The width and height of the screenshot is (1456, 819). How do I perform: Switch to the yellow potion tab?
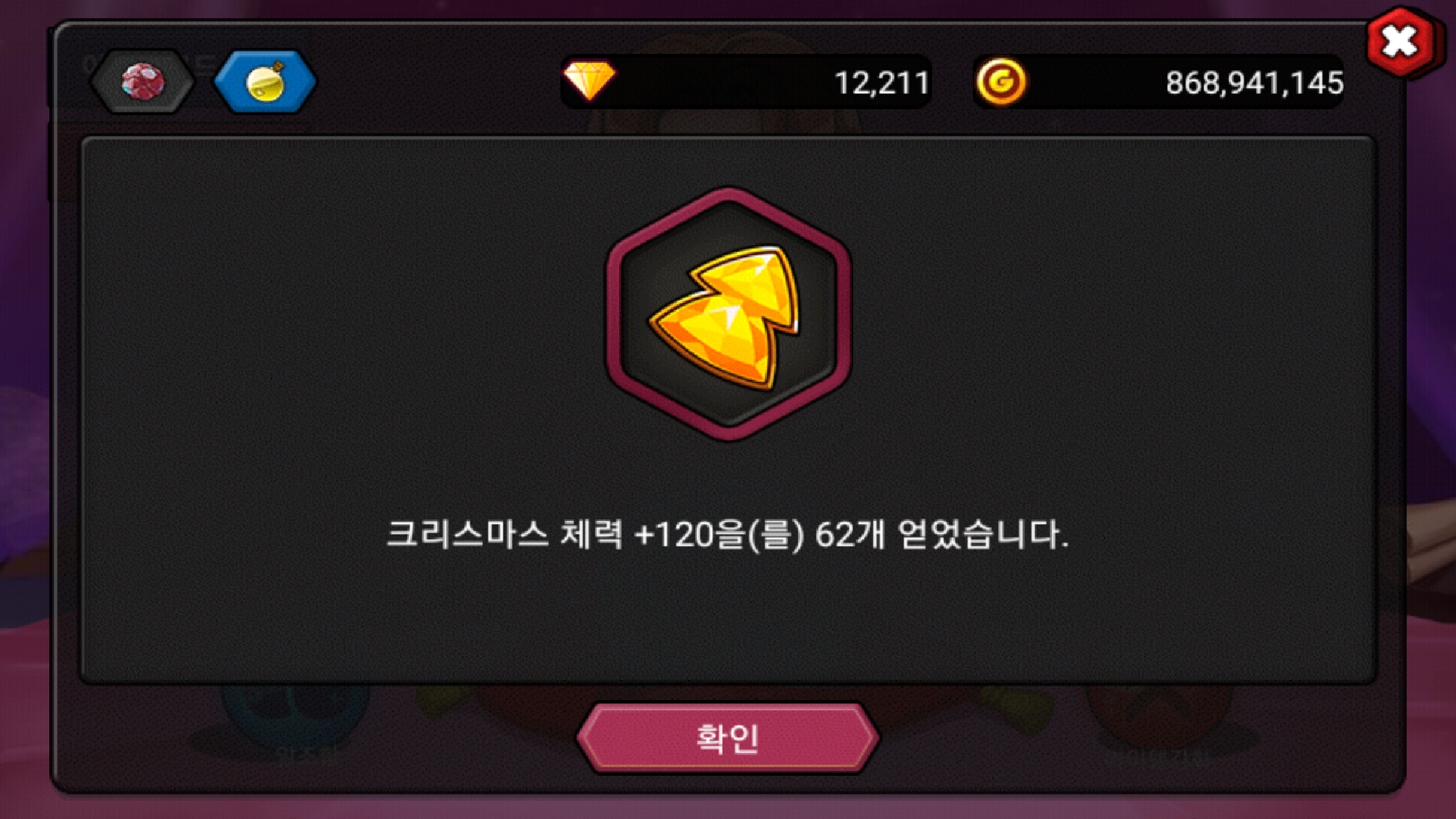[265, 81]
